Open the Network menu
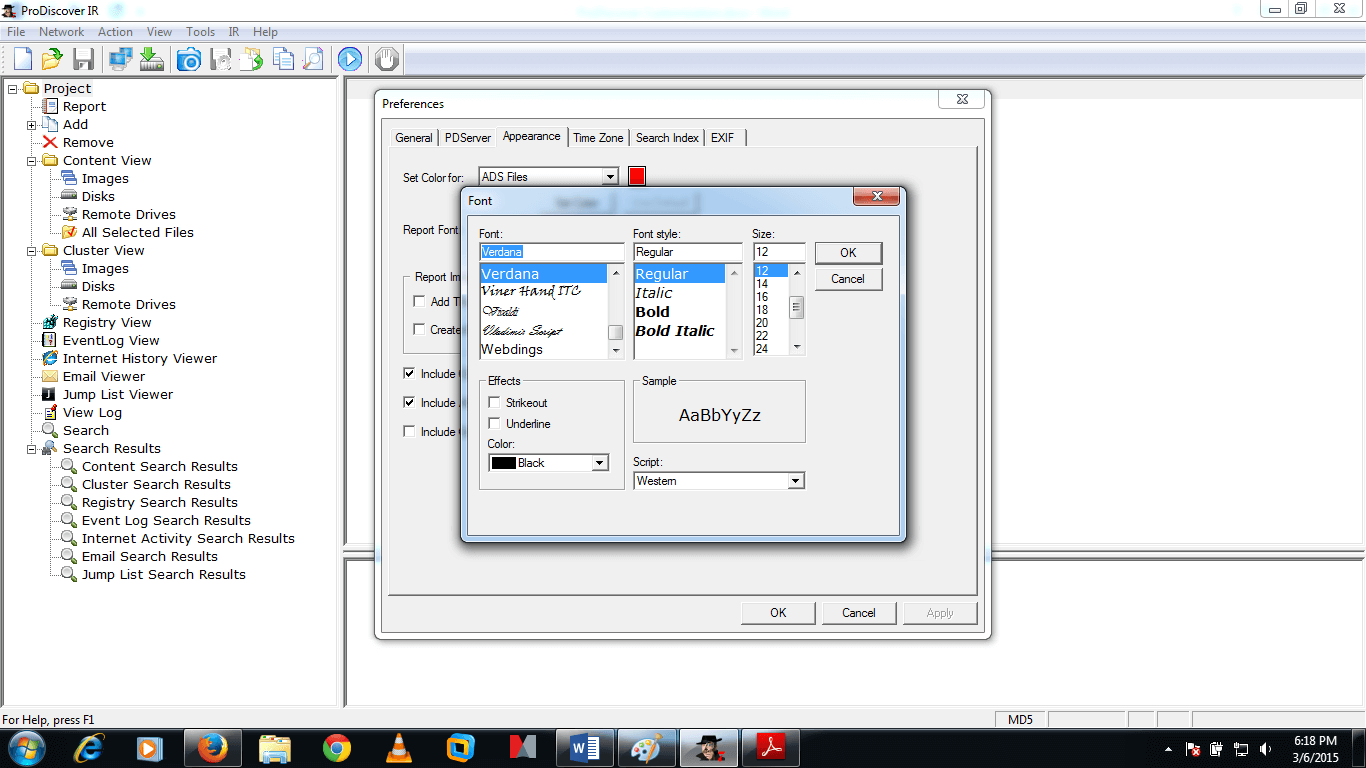 [x=61, y=31]
